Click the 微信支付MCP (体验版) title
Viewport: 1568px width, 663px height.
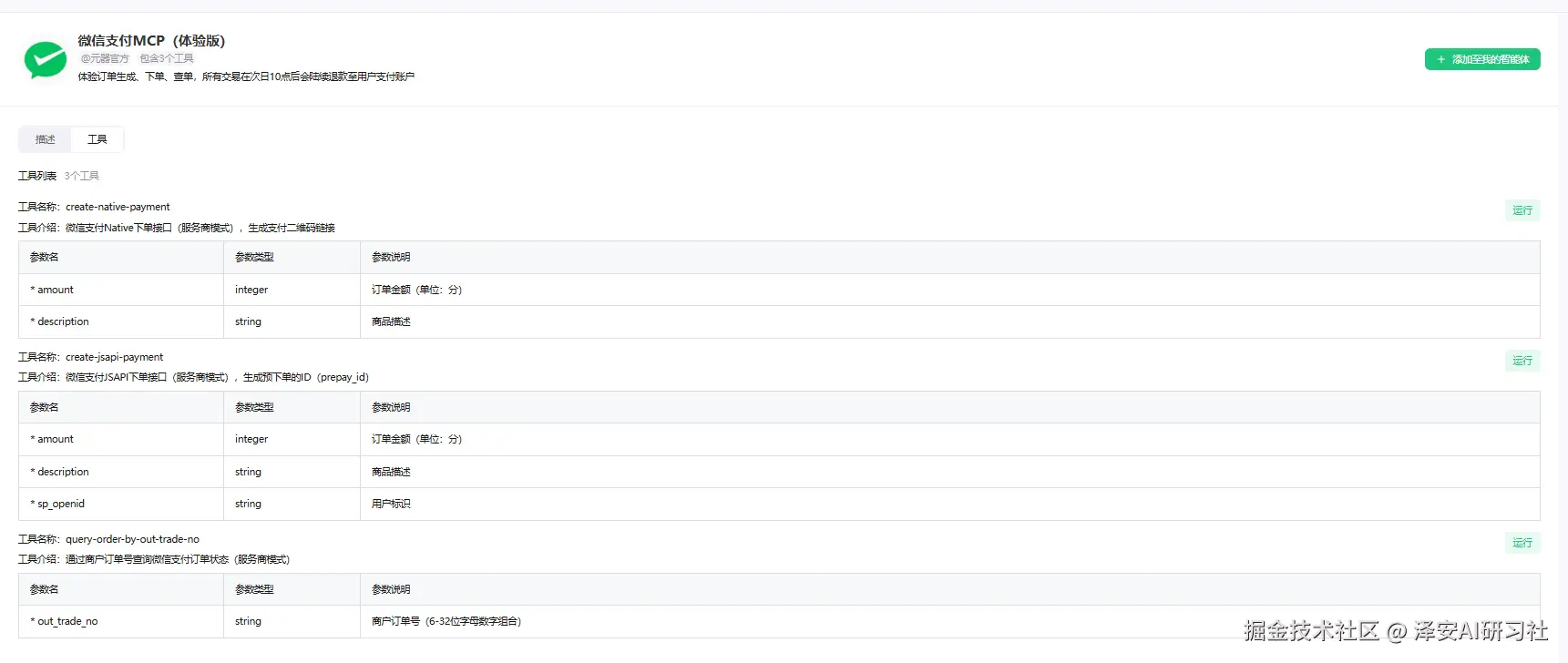pos(151,41)
